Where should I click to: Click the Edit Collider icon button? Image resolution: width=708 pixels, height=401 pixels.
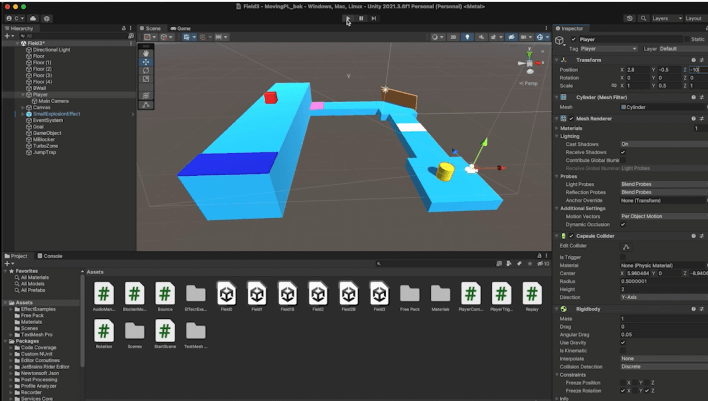pos(627,246)
